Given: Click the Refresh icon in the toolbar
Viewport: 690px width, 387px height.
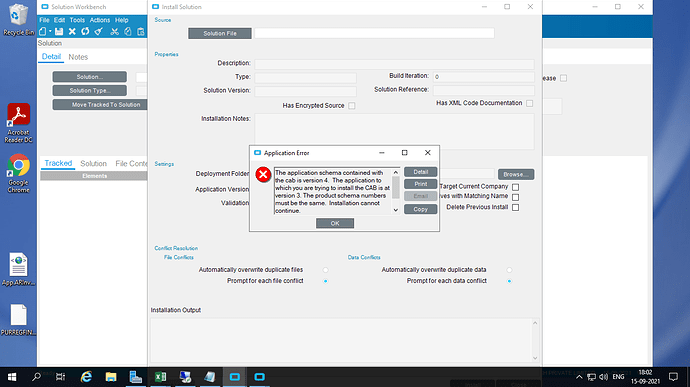Looking at the screenshot, I should coord(85,31).
